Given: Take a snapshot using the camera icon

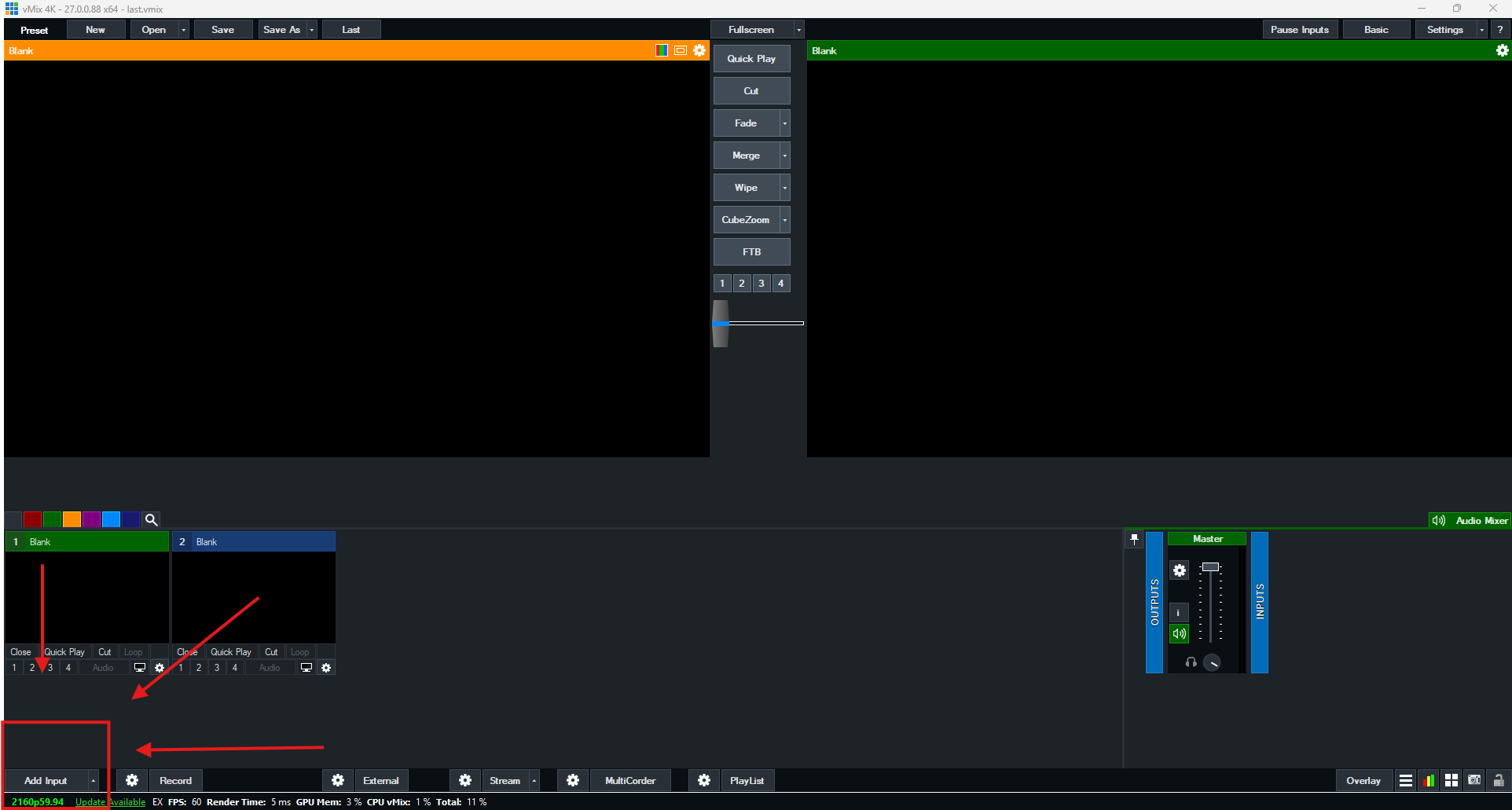Looking at the screenshot, I should 1473,780.
